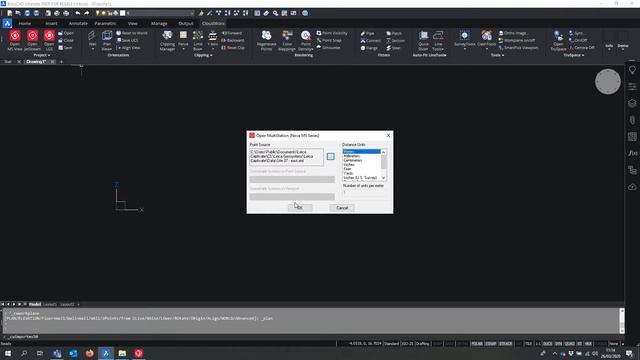Toggle DYN in the status bar
Image resolution: width=640 pixels, height=360 pixels.
[x=558, y=344]
